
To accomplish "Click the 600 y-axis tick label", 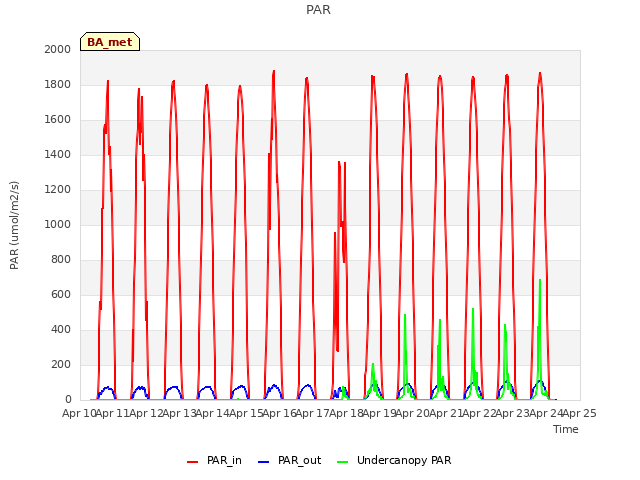I will 61,295.
